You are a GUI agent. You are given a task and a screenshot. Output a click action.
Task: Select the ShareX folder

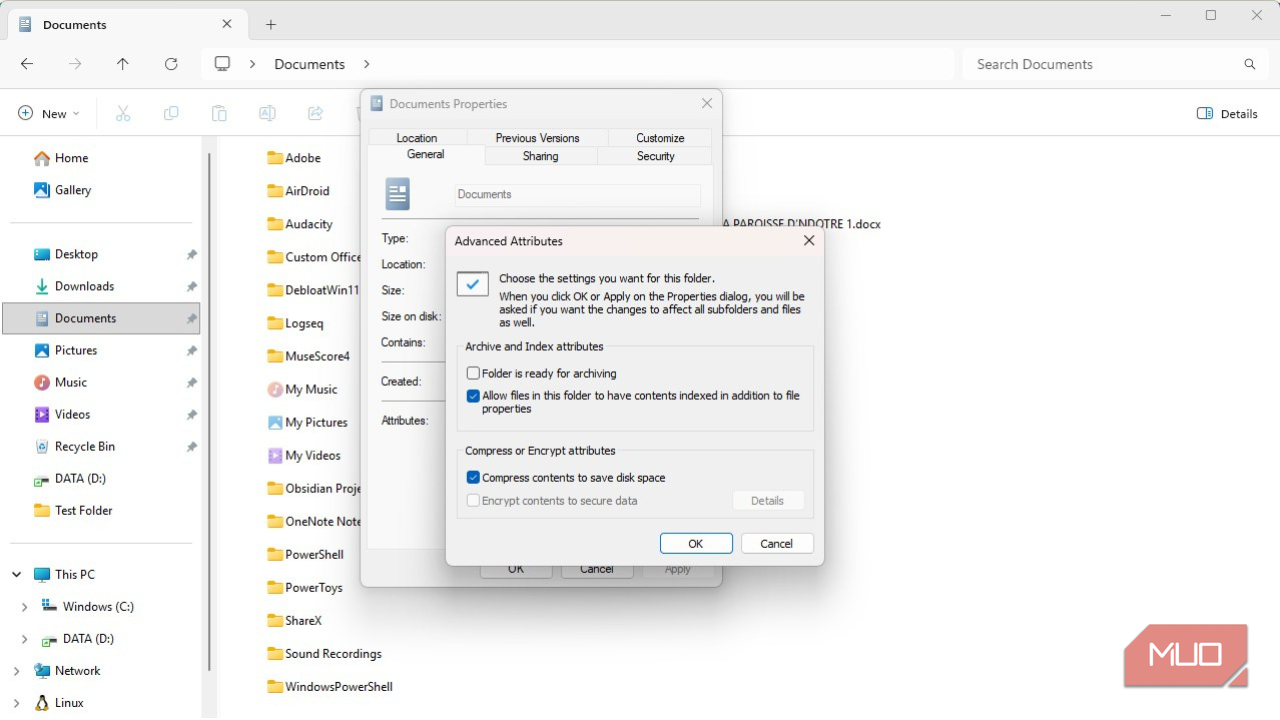(x=295, y=621)
